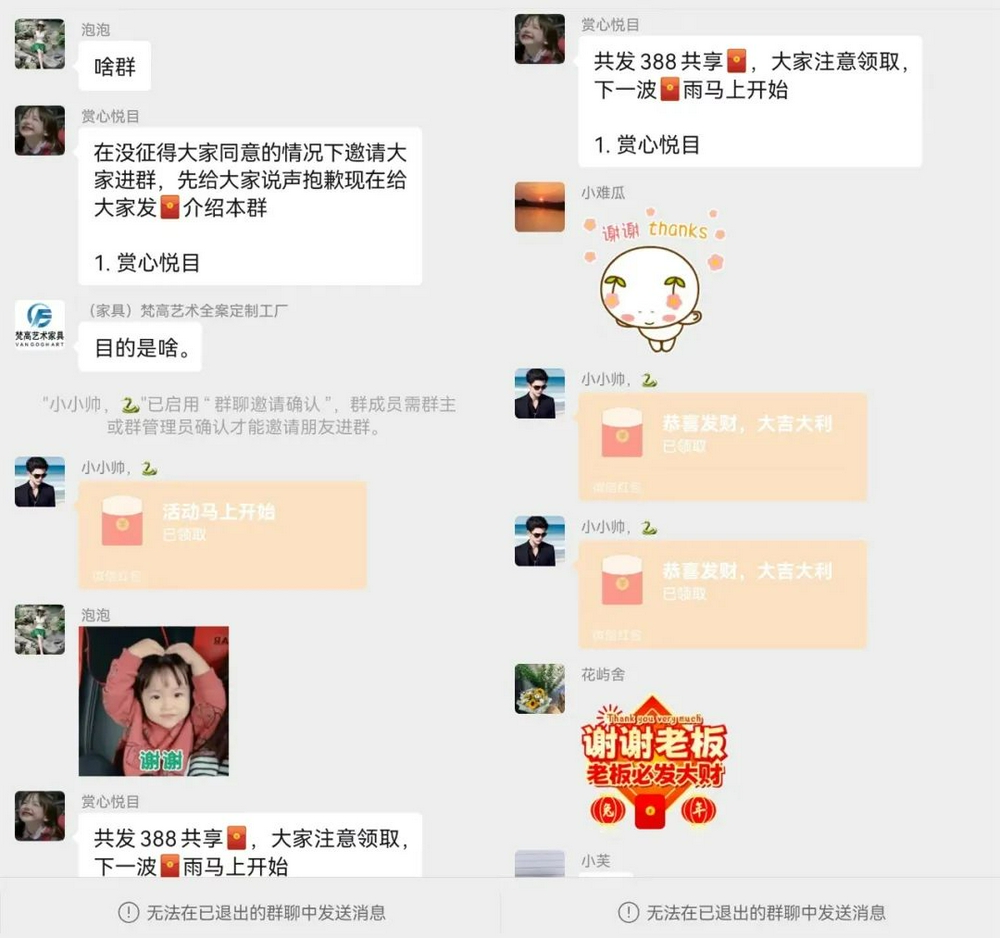Tap 赏心悦目's avatar beside the apology message
The image size is (1000, 938).
40,130
